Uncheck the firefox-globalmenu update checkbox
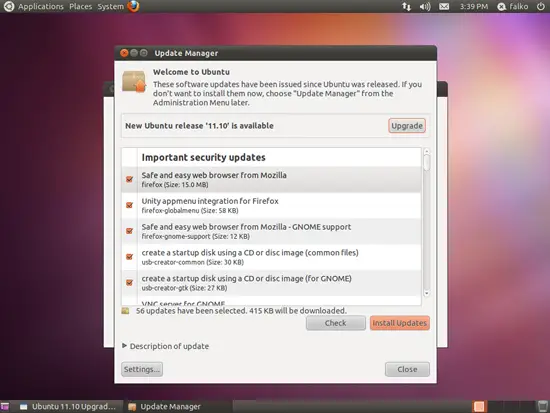 [x=129, y=205]
